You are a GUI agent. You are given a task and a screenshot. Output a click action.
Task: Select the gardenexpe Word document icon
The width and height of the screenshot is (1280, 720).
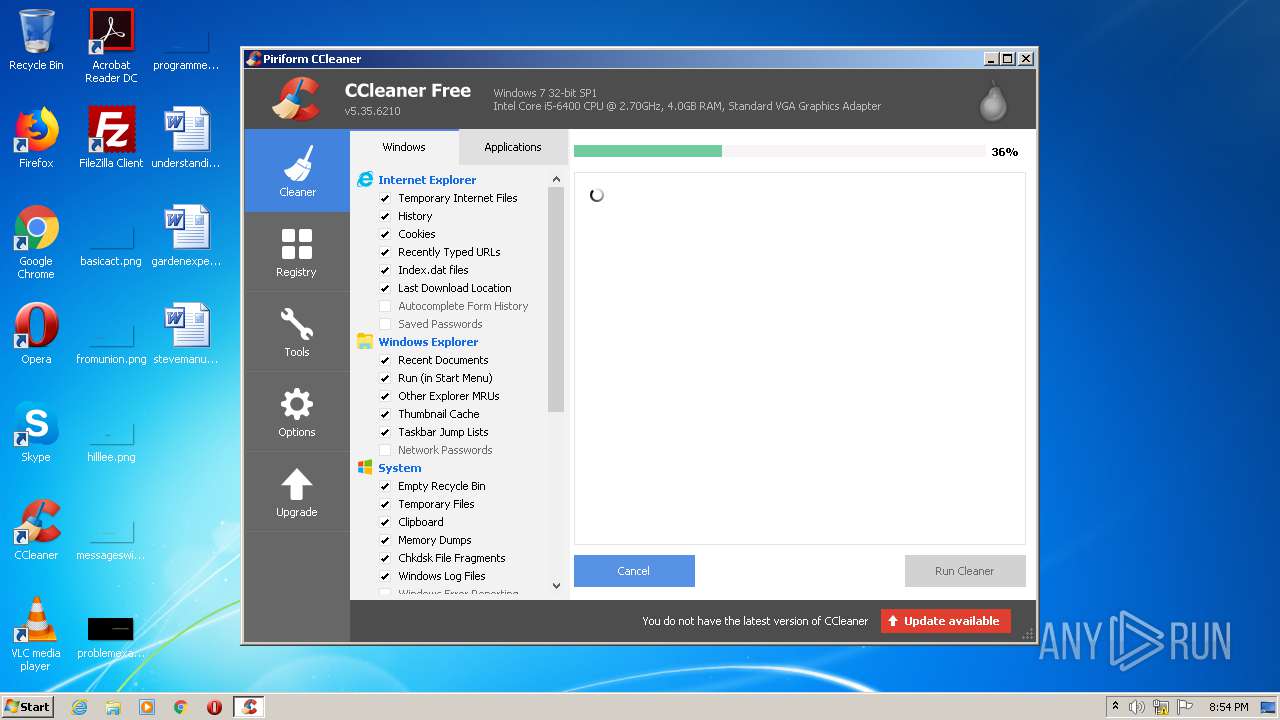[x=187, y=236]
